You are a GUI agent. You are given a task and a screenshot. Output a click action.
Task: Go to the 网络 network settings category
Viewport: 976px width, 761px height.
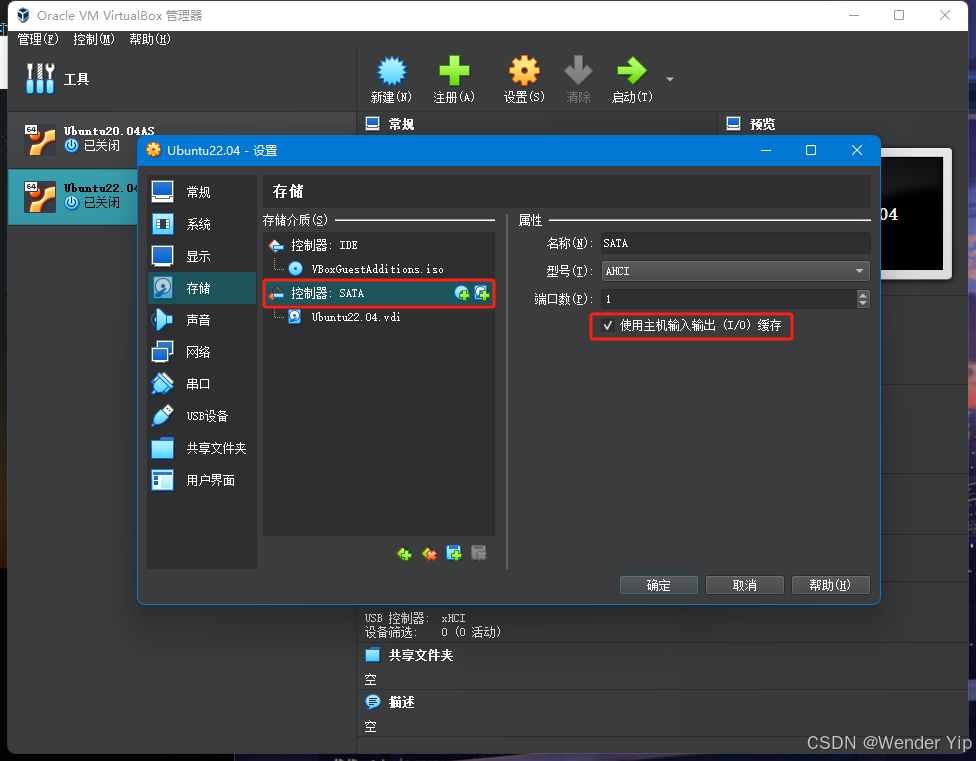point(202,352)
